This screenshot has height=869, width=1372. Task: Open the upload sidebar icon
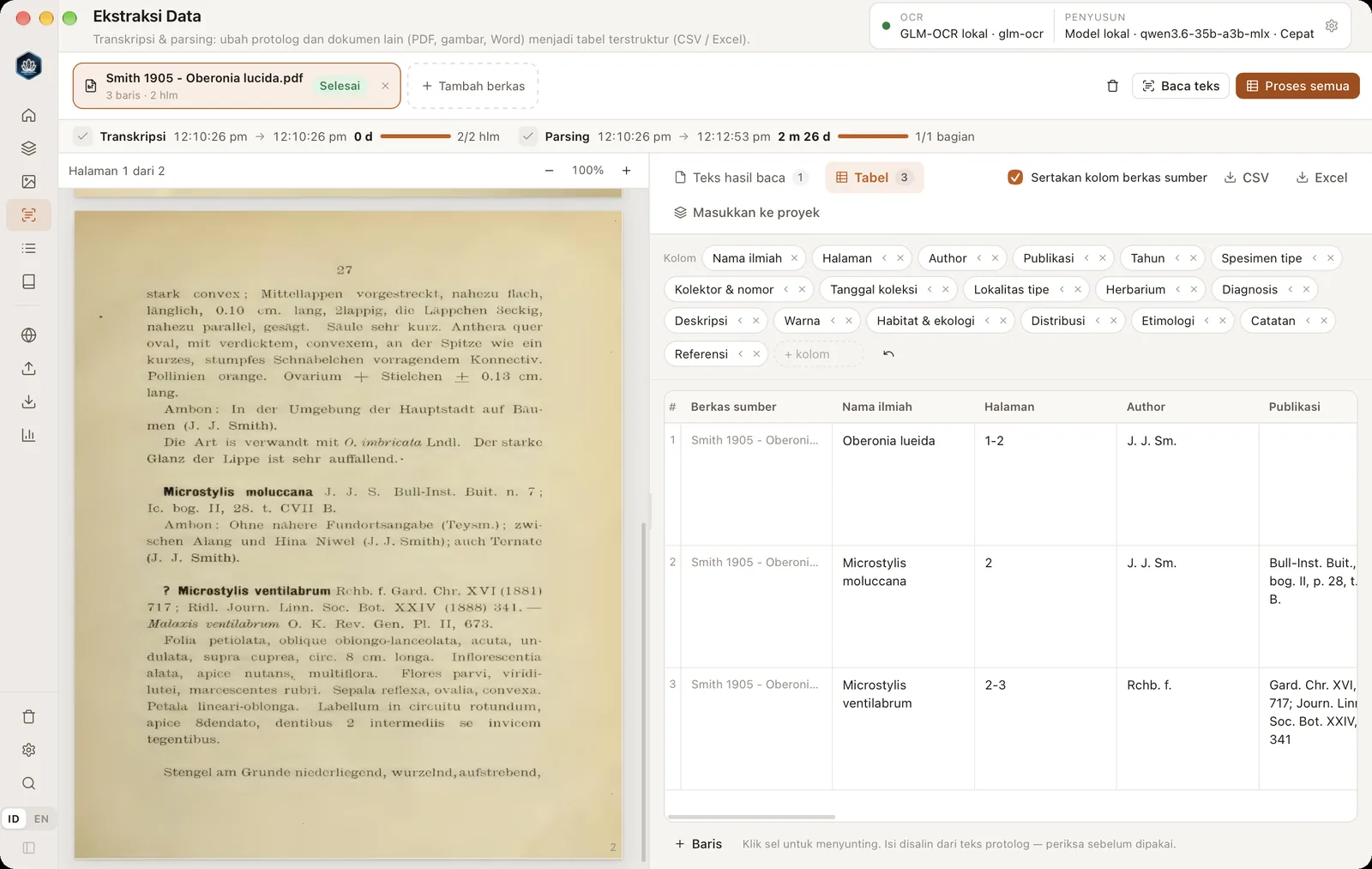[x=28, y=368]
